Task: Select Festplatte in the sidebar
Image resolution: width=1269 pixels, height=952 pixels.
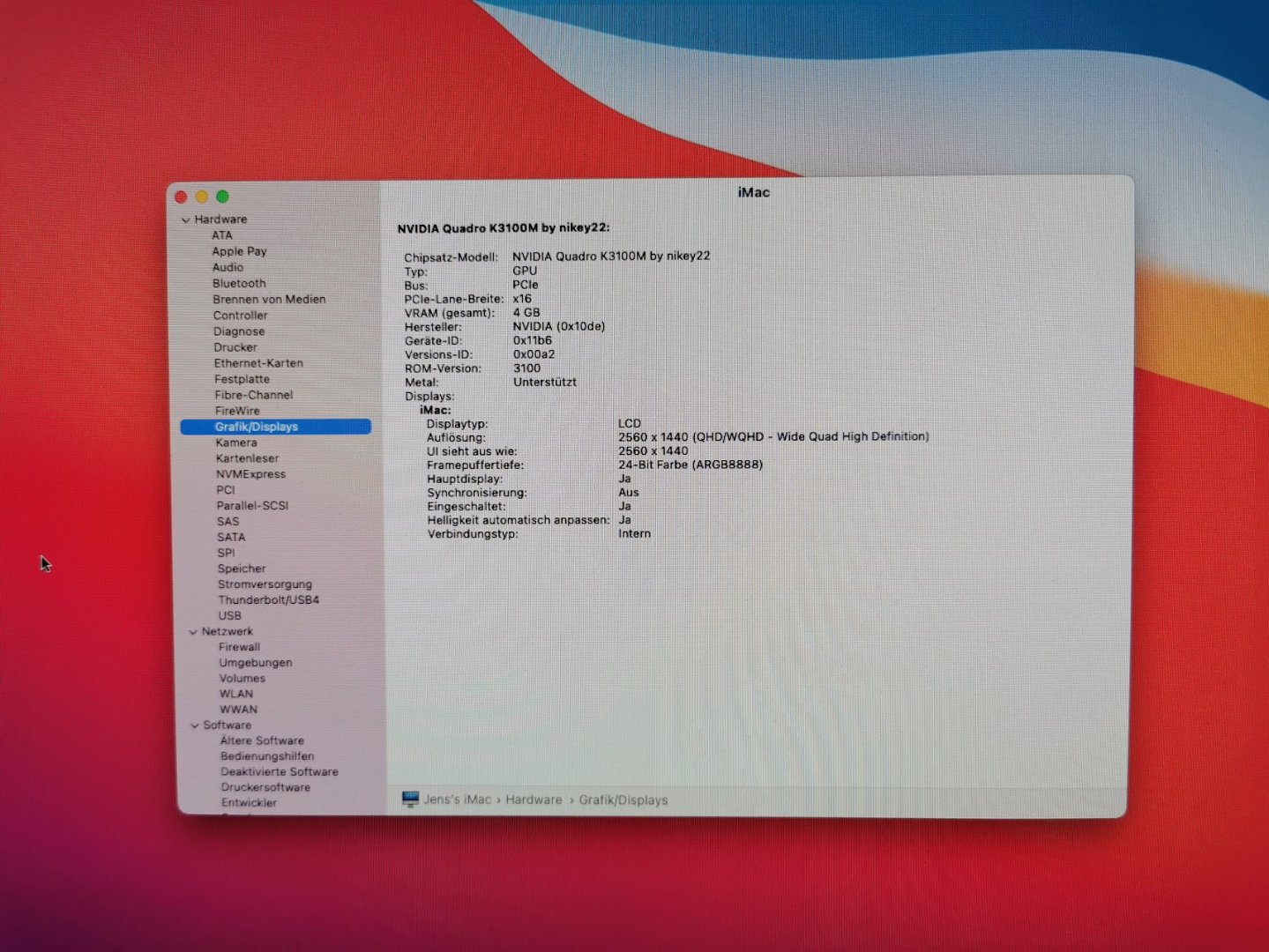Action: pos(242,379)
